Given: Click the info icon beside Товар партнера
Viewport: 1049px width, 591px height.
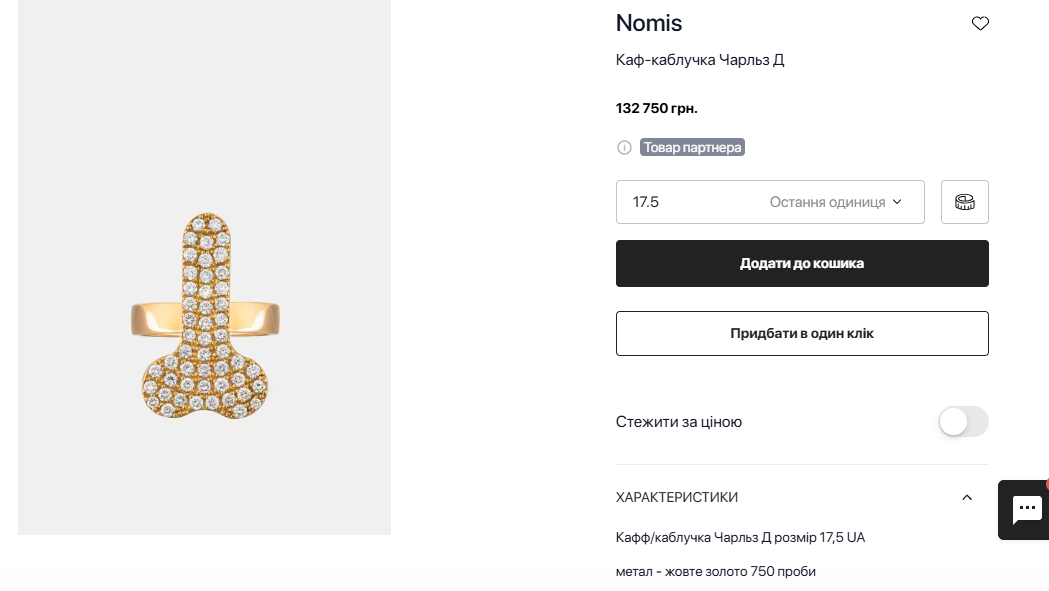Looking at the screenshot, I should coord(624,148).
